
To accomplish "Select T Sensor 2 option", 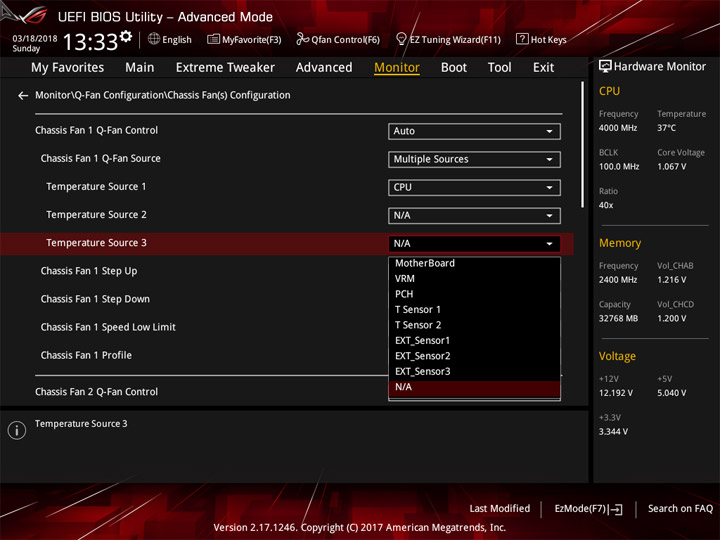I will click(474, 325).
